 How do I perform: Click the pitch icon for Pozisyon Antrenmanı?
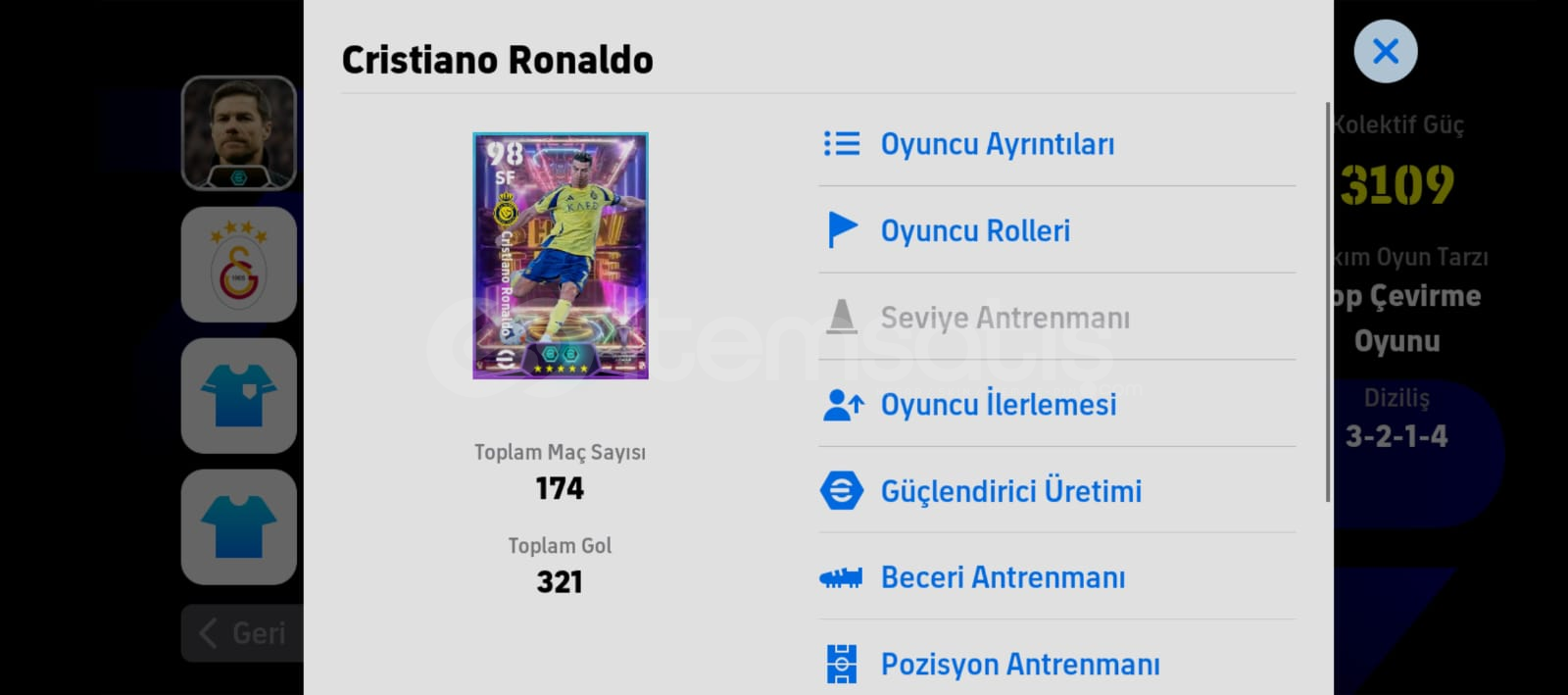841,664
